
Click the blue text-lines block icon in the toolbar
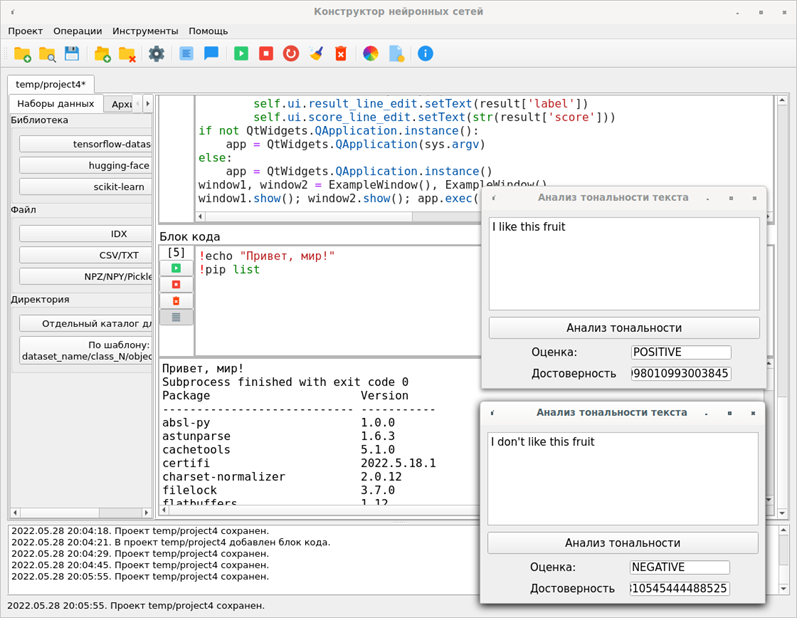187,53
